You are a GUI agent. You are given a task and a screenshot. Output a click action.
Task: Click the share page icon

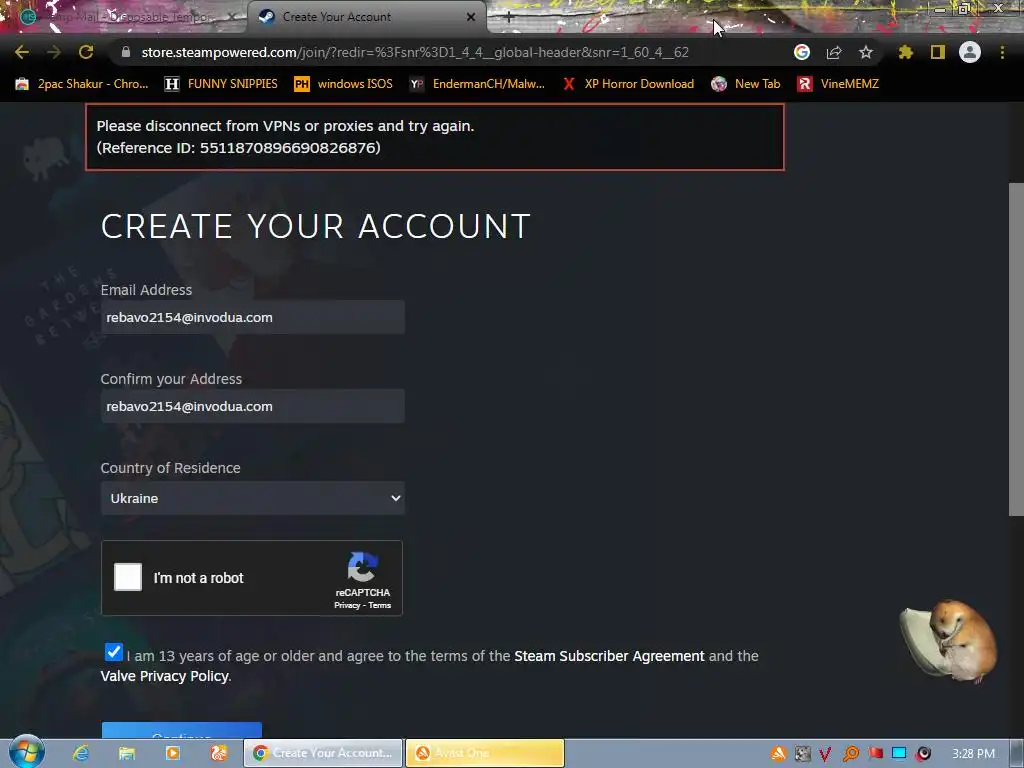pyautogui.click(x=834, y=52)
